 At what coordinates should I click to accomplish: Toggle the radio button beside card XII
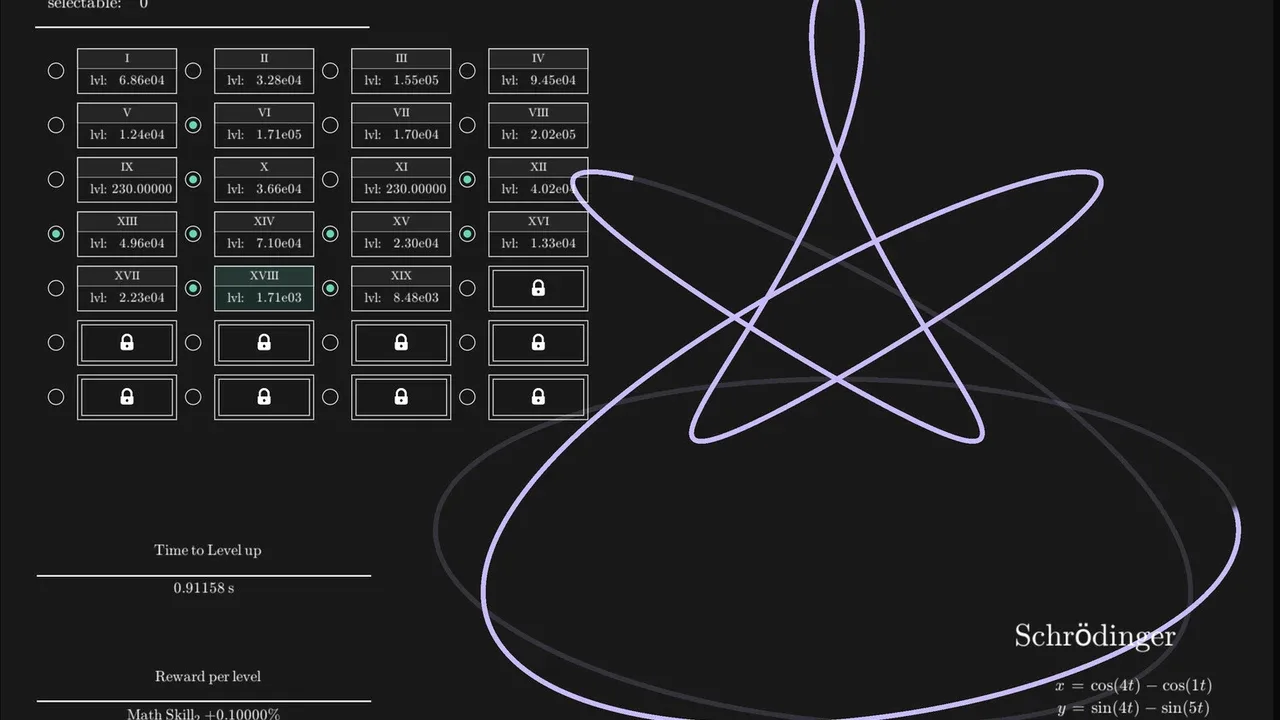467,179
